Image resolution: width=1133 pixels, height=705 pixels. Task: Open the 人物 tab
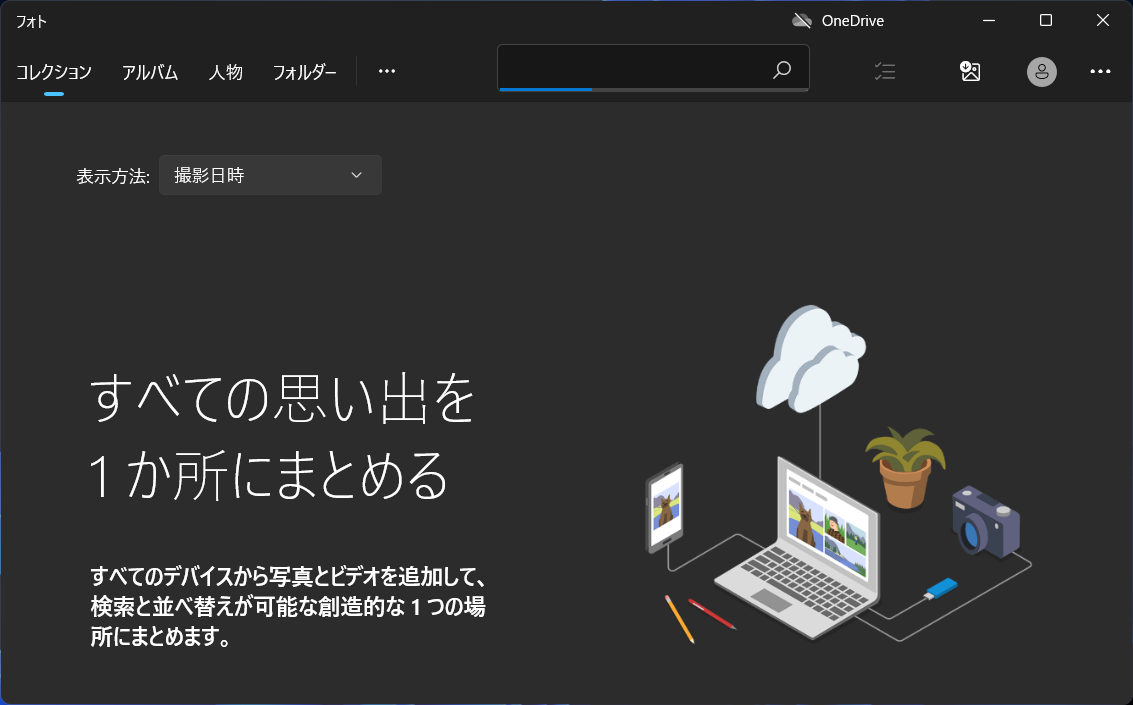pyautogui.click(x=225, y=72)
